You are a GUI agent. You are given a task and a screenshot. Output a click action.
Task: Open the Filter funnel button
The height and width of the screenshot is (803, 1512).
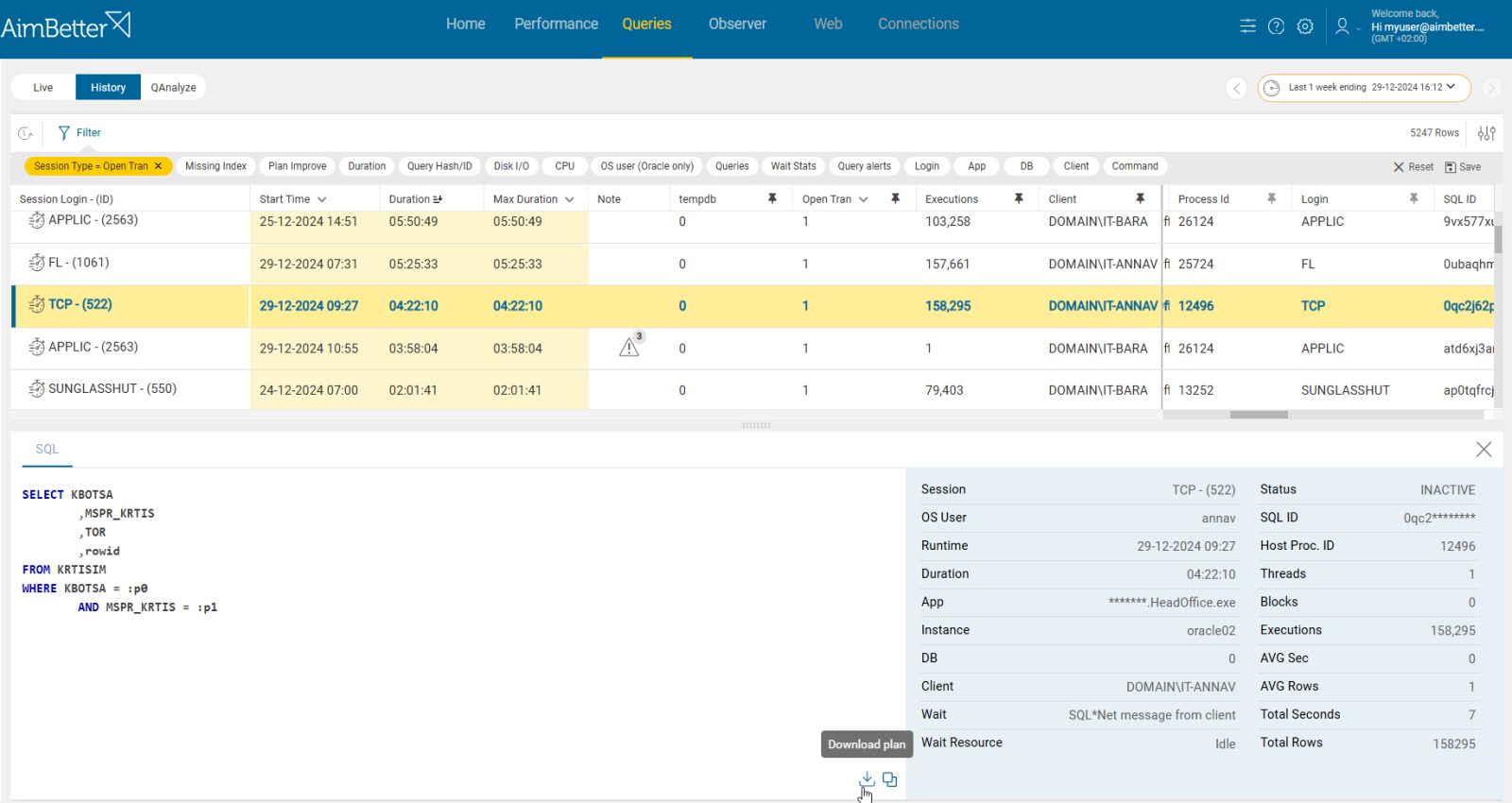click(x=79, y=133)
